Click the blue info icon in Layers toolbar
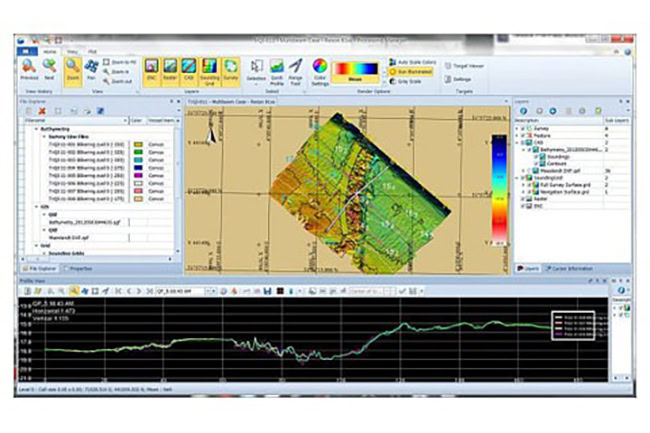The height and width of the screenshot is (433, 650). [524, 111]
